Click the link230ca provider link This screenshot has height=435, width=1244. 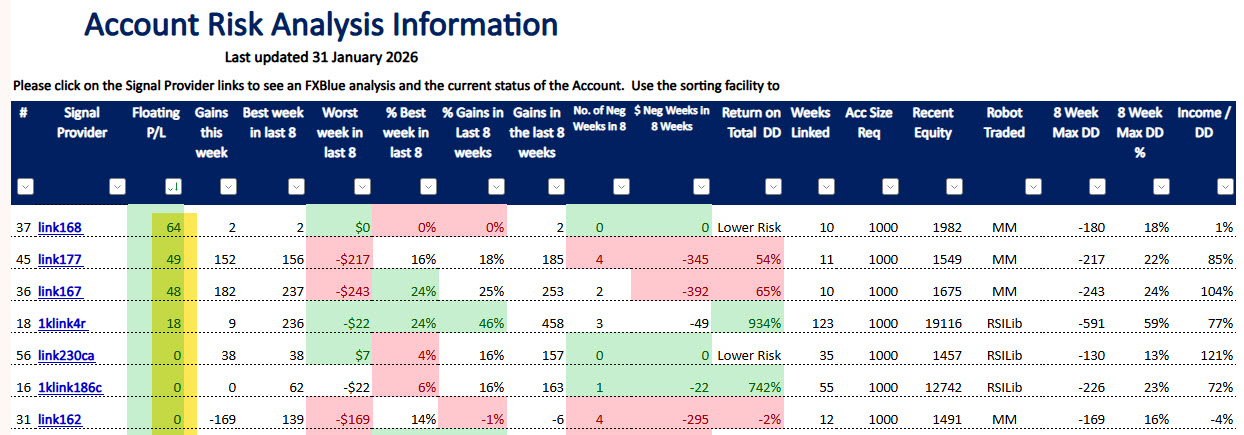(66, 355)
